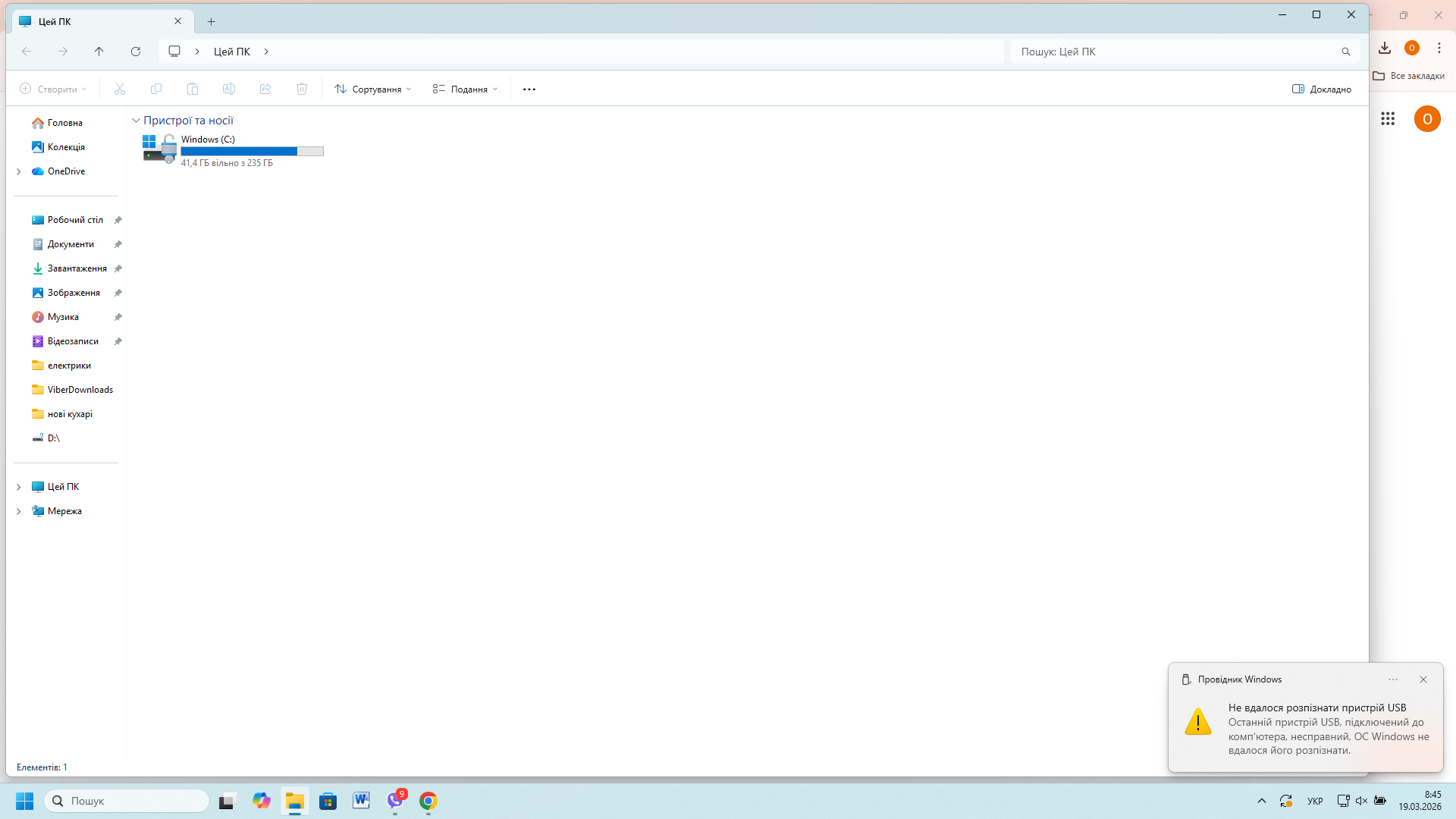The height and width of the screenshot is (819, 1456).
Task: Click the Viber icon in taskbar
Action: (x=395, y=801)
